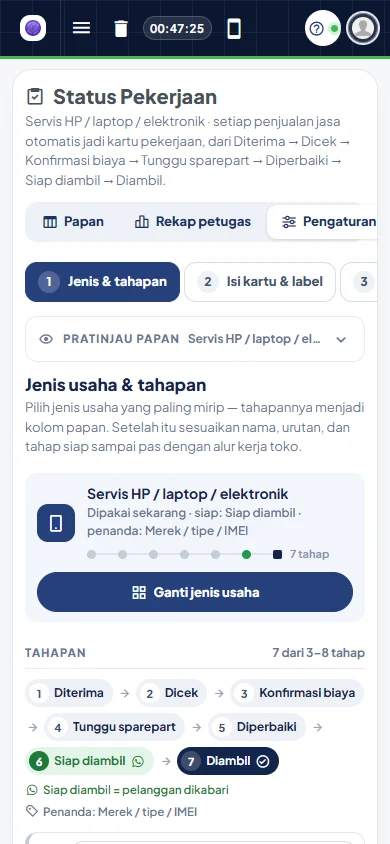Viewport: 390px width, 844px height.
Task: Switch to the Rekap petugas tab
Action: [192, 222]
